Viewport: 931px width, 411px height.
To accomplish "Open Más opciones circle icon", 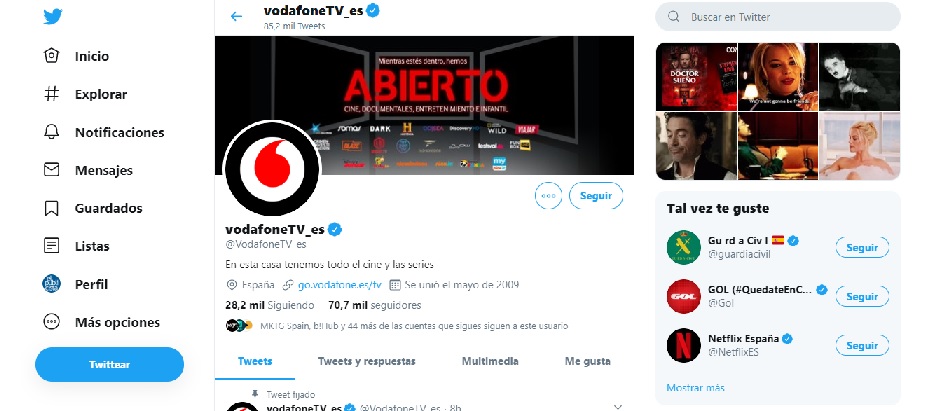I will 52,322.
